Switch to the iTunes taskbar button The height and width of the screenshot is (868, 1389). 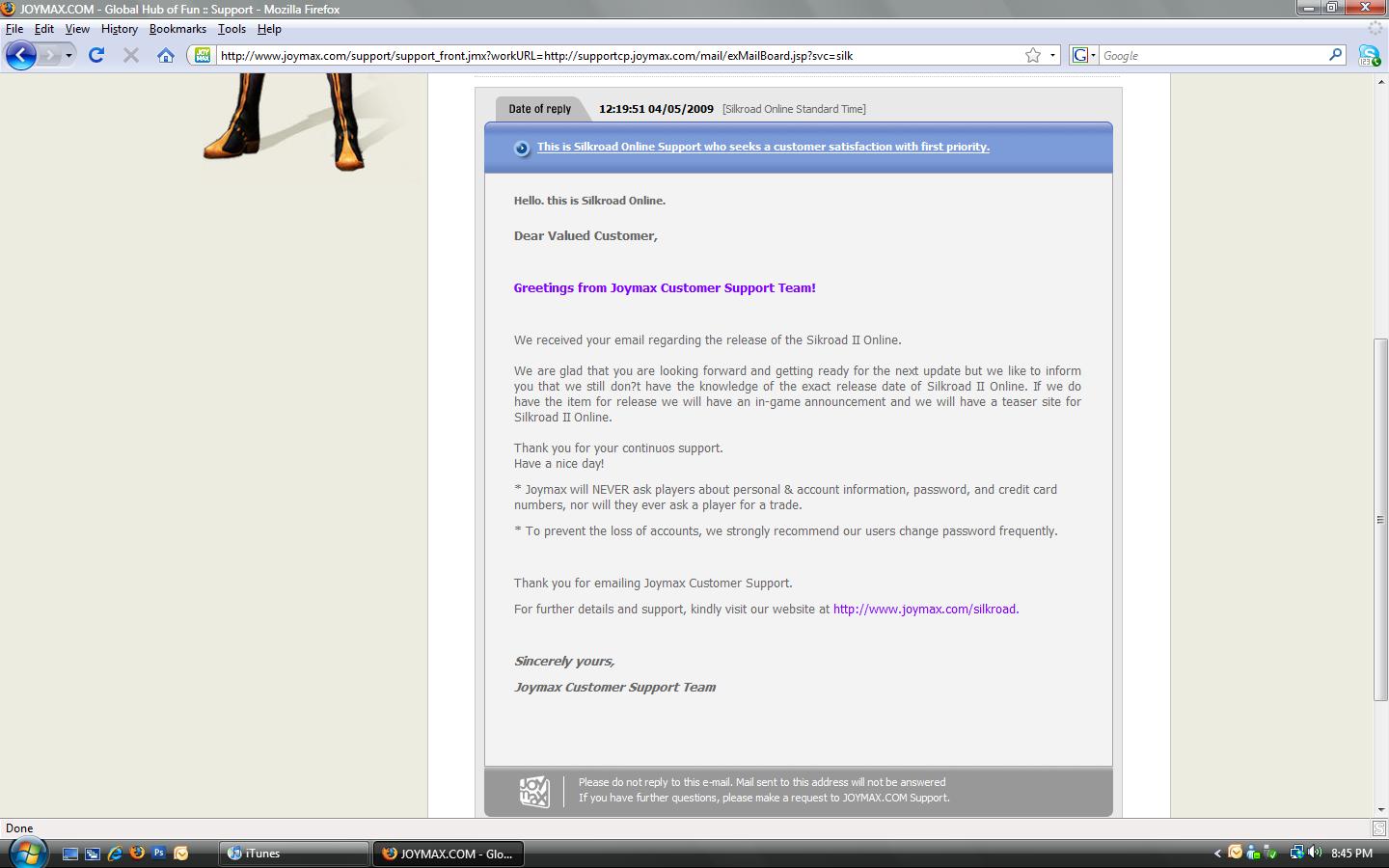[294, 853]
